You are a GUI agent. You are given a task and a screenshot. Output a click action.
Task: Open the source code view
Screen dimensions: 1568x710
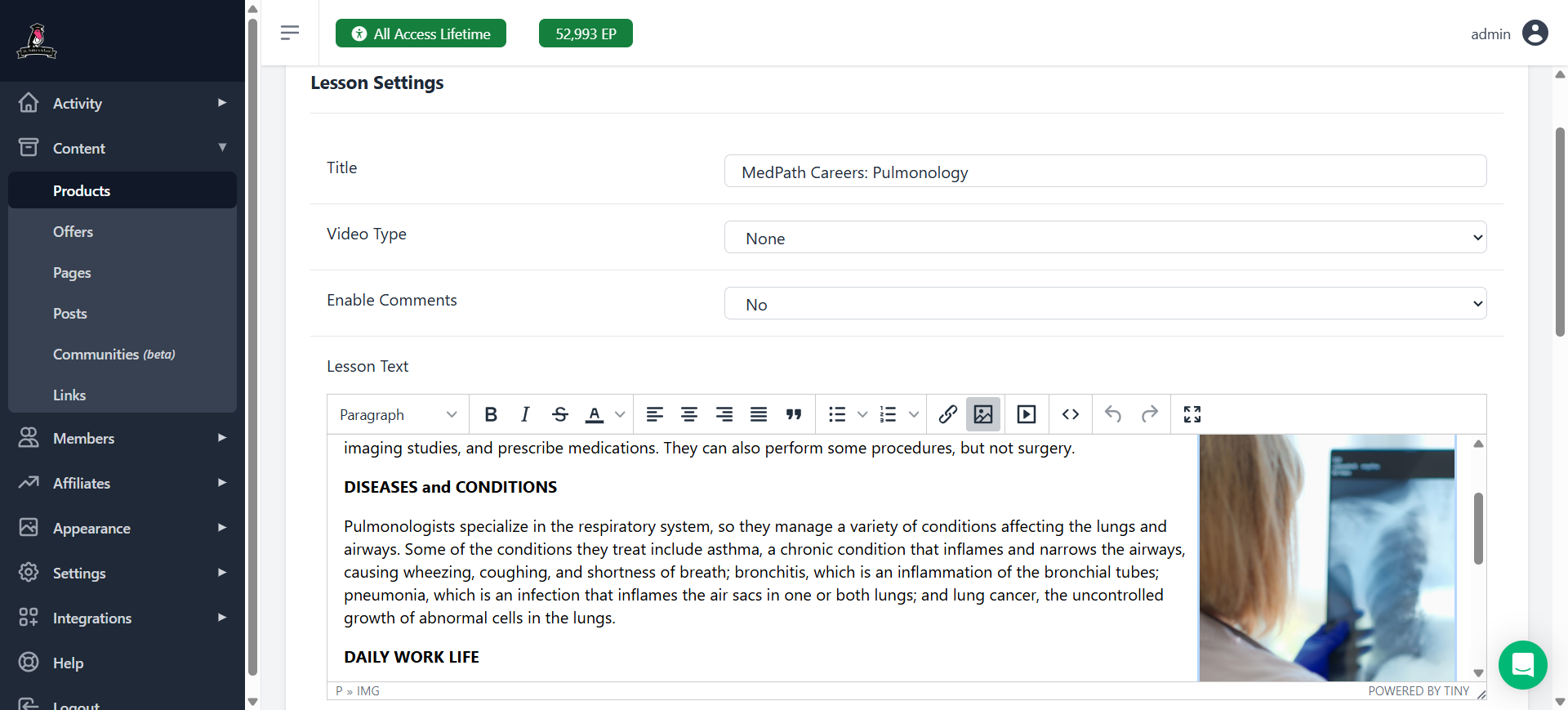1071,414
